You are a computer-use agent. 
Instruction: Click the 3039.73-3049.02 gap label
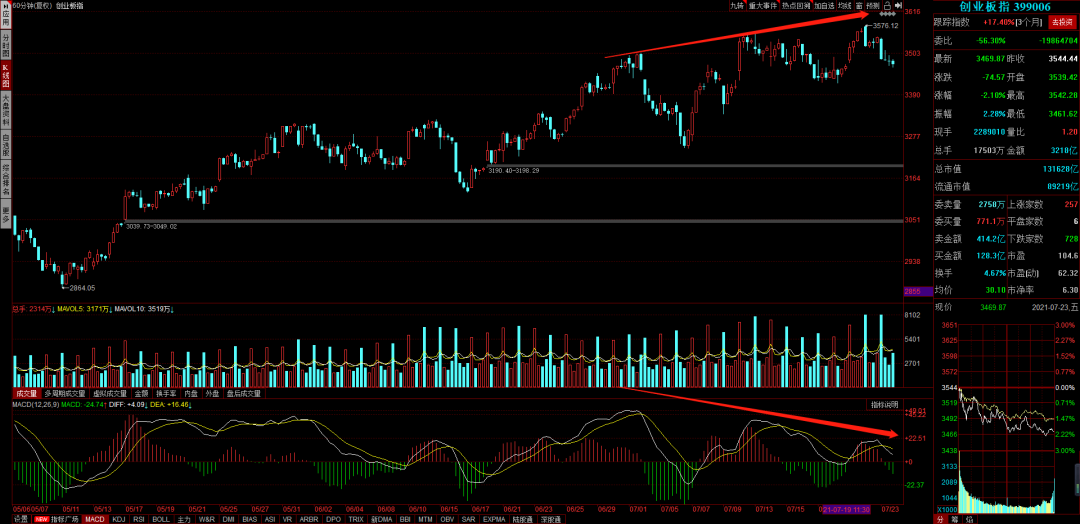pyautogui.click(x=152, y=226)
